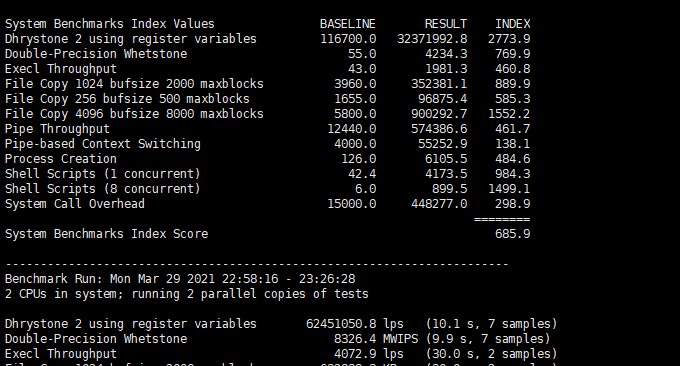Image resolution: width=680 pixels, height=366 pixels.
Task: Click '(30.0 s, 2 samples)' text
Action: [491, 354]
